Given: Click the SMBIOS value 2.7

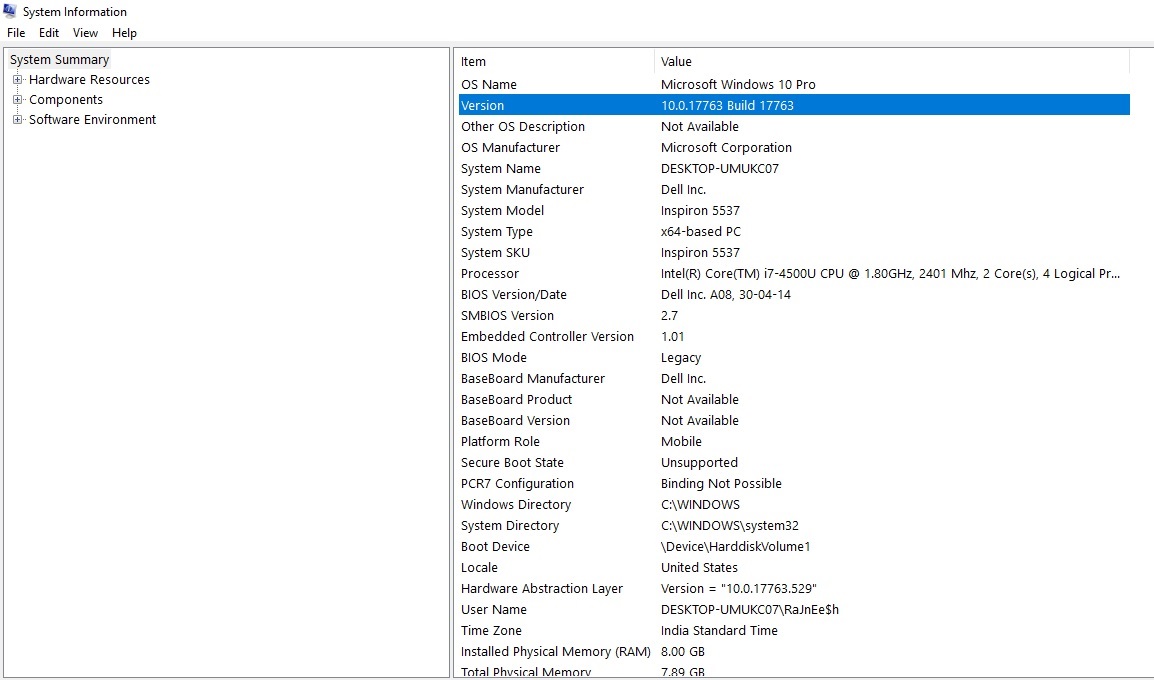Looking at the screenshot, I should 669,315.
